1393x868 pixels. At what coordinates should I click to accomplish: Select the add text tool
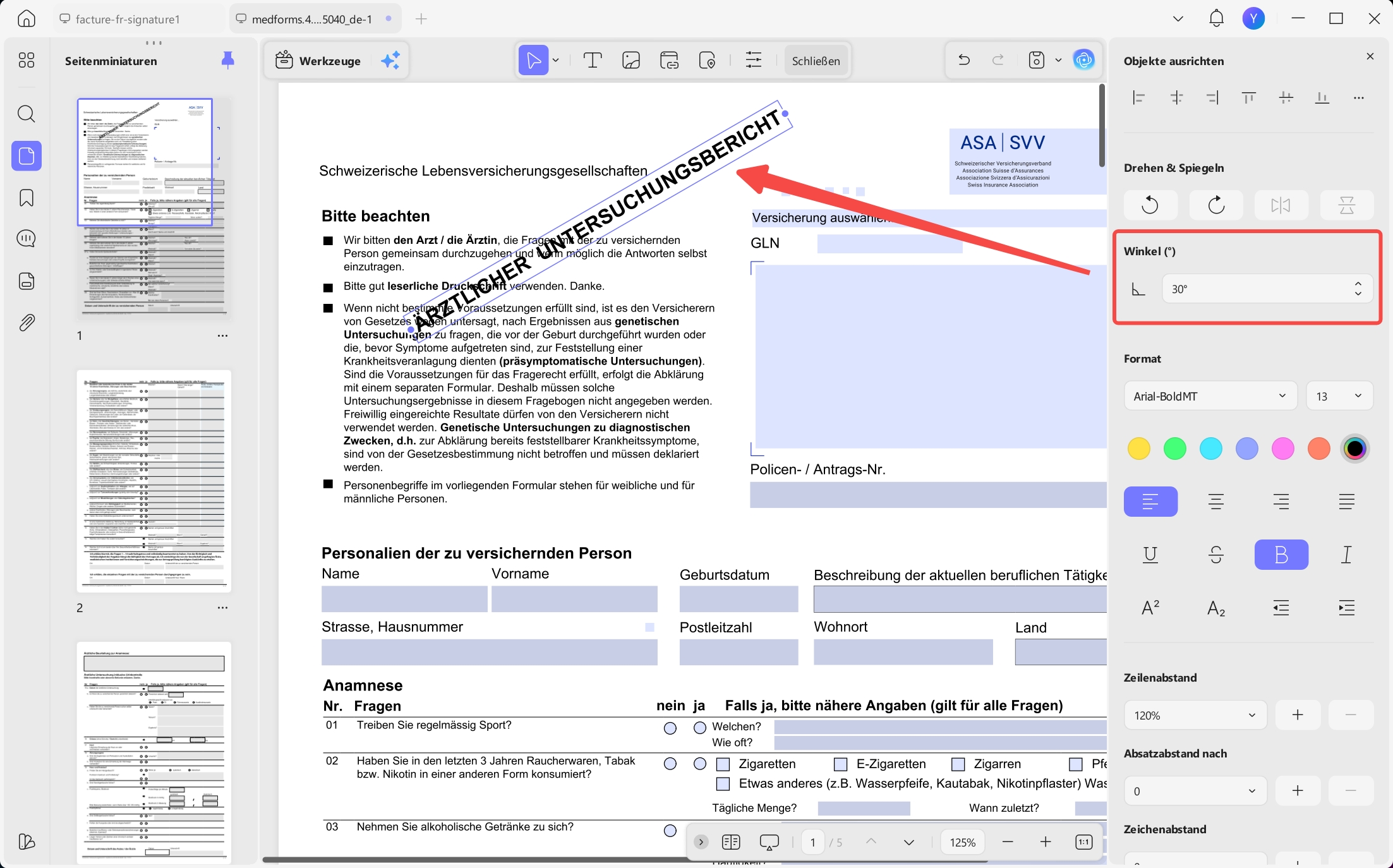pyautogui.click(x=592, y=61)
